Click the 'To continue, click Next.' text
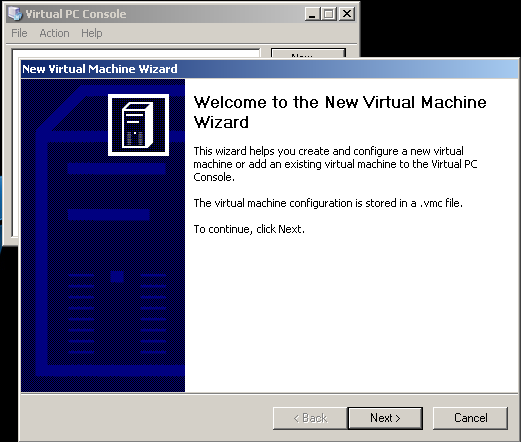Screen dimensions: 521x442 (x=249, y=229)
